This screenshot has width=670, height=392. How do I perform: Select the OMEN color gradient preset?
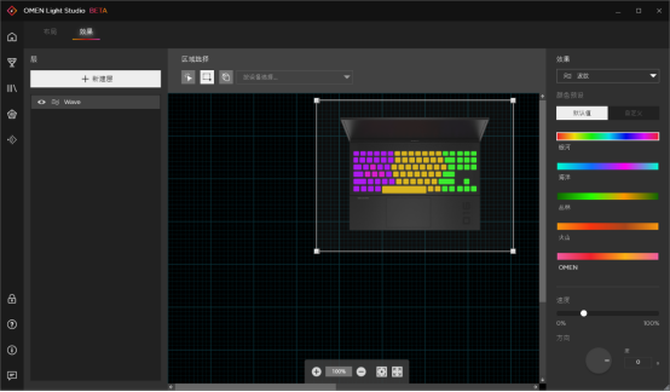click(608, 256)
